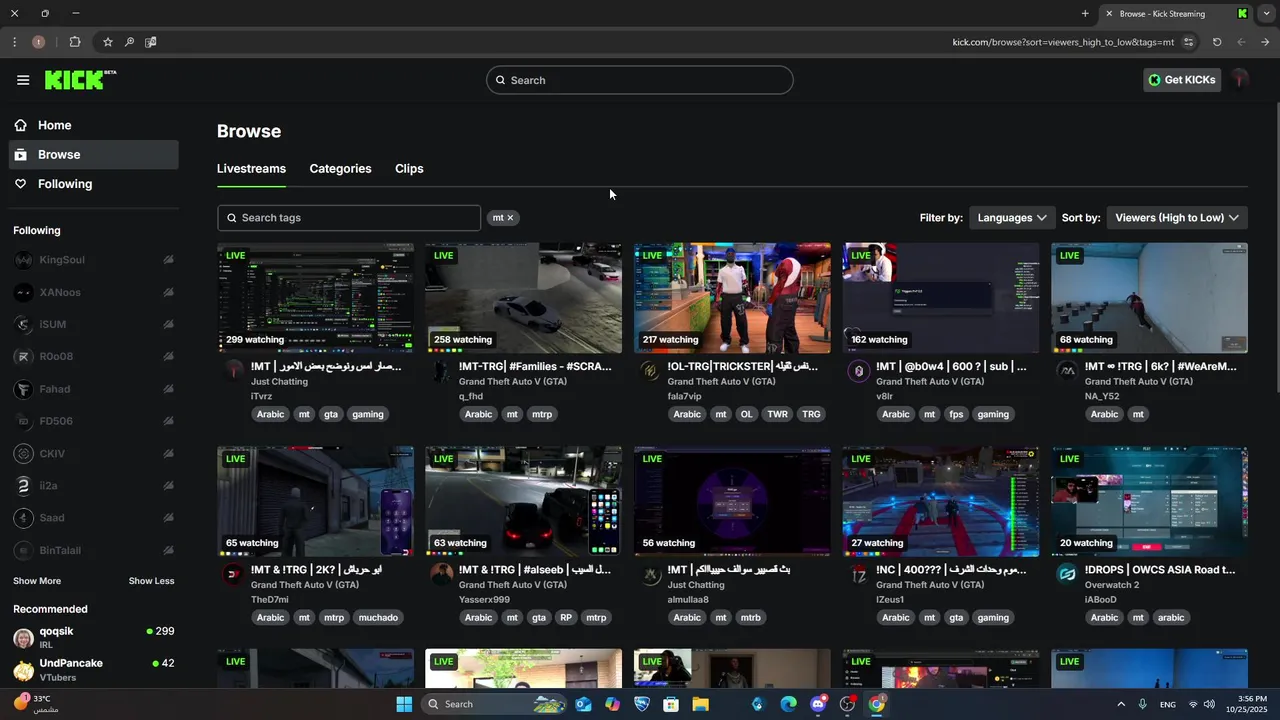Click the microphone tray icon
This screenshot has width=1280, height=720.
pos(1142,704)
